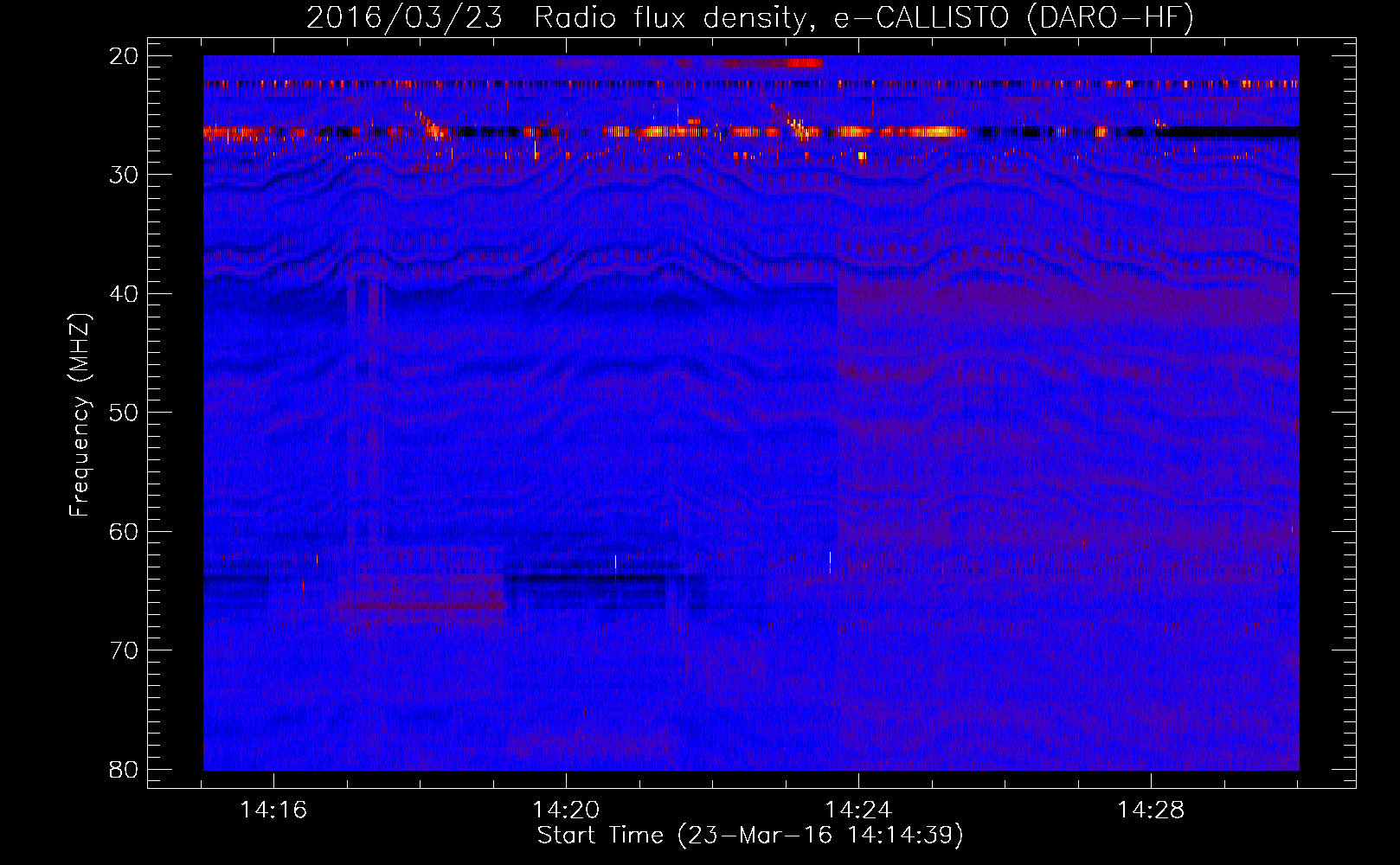1400x865 pixels.
Task: Click the plot title '2016/03/23 Radio flux density'
Action: pyautogui.click(x=750, y=17)
